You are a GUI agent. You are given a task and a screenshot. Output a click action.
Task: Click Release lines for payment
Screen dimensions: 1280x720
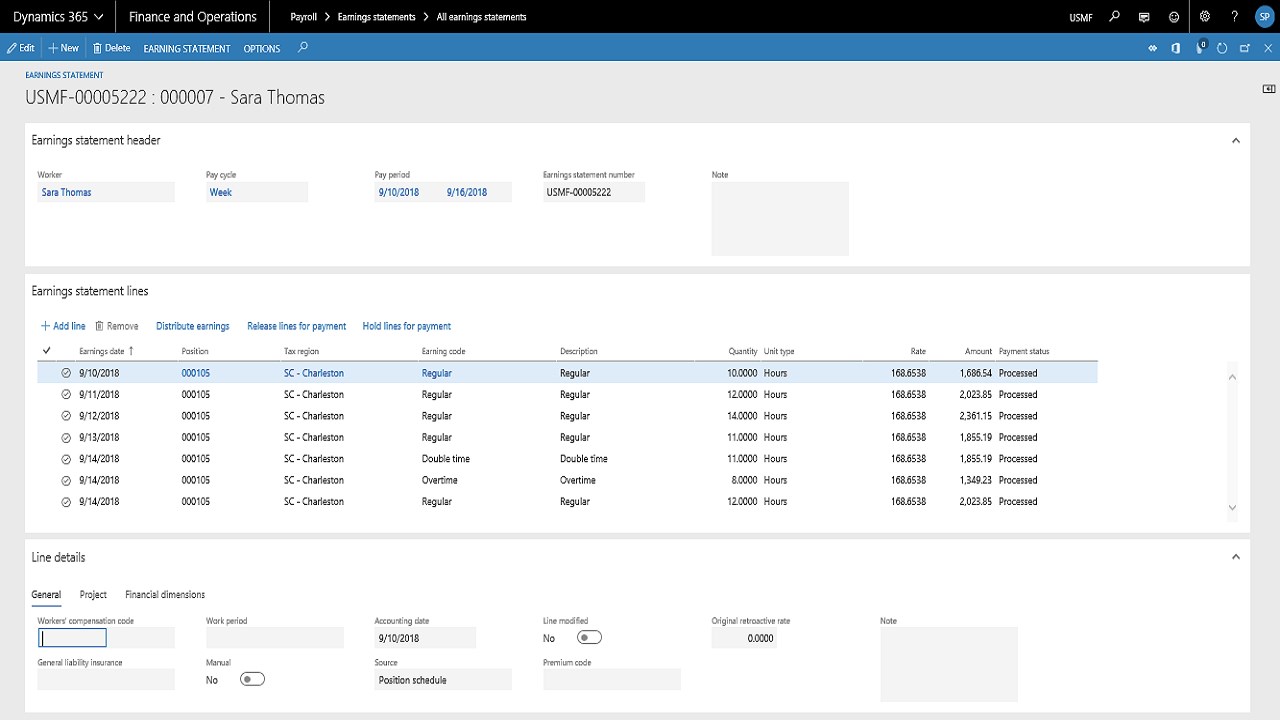297,326
